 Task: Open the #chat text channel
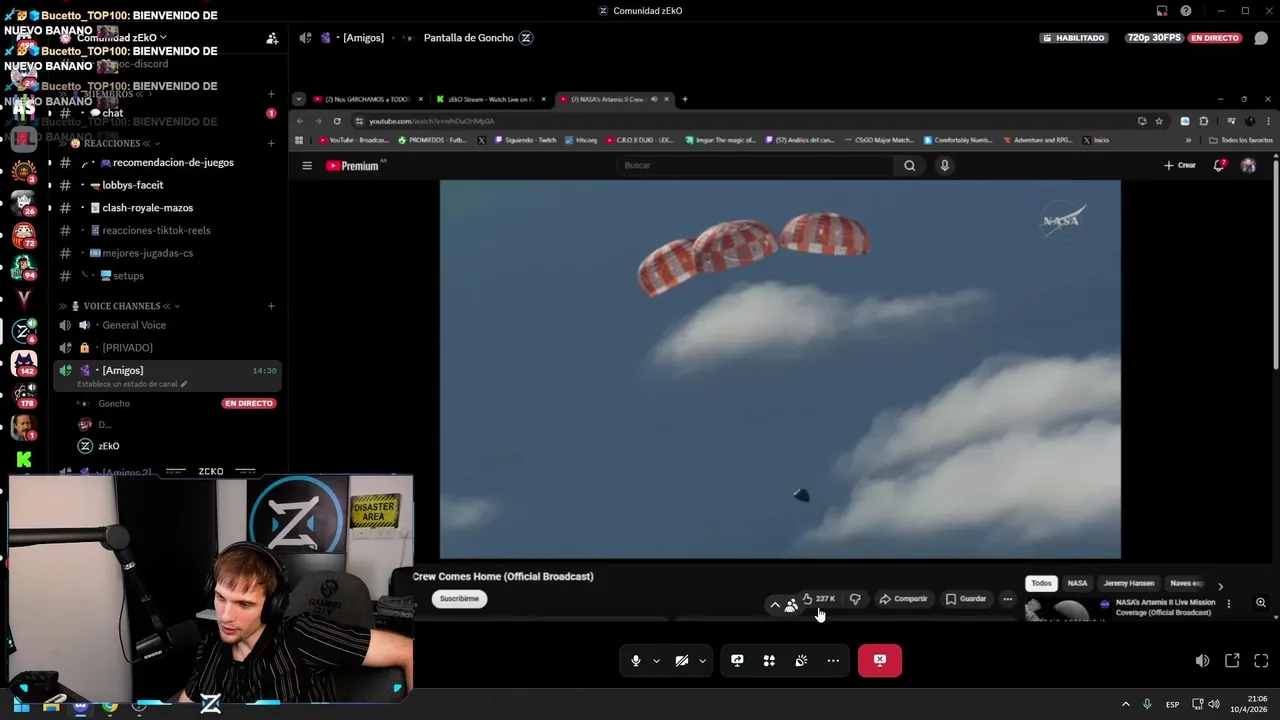167,113
